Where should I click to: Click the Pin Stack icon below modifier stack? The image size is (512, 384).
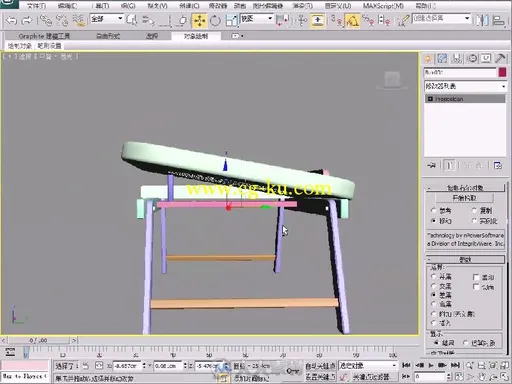[x=432, y=165]
